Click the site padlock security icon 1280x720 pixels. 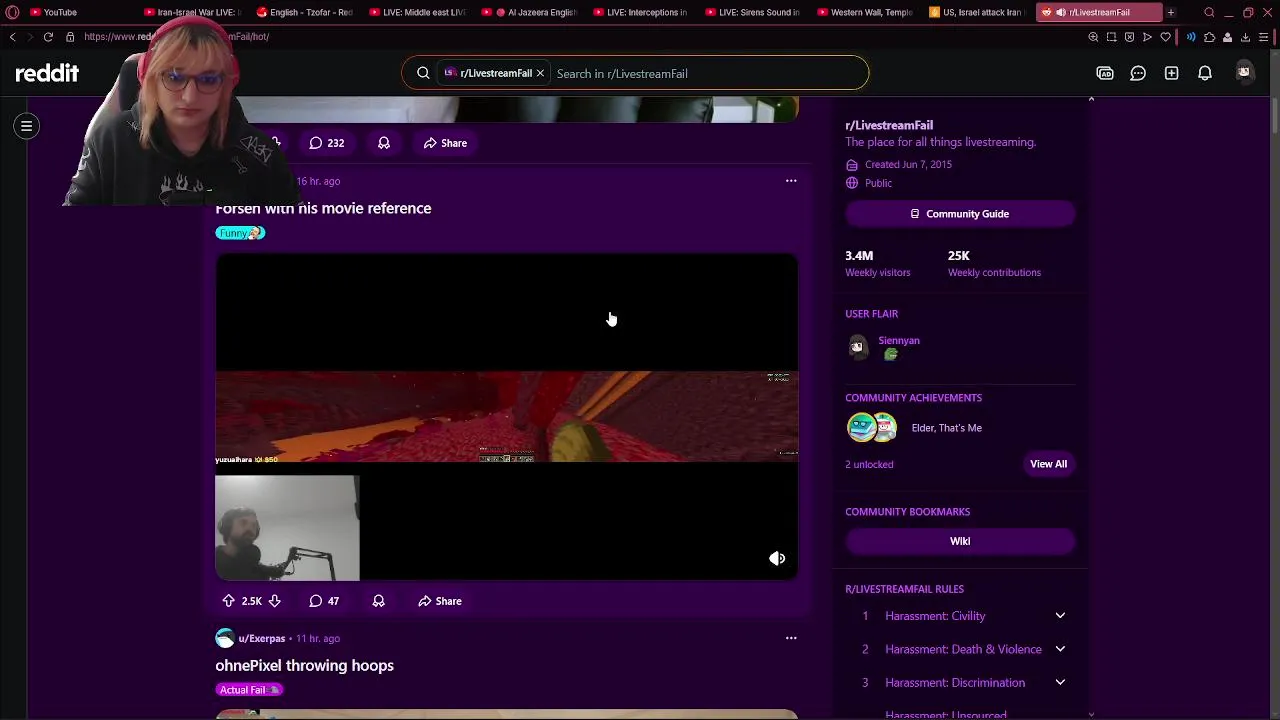coord(70,37)
